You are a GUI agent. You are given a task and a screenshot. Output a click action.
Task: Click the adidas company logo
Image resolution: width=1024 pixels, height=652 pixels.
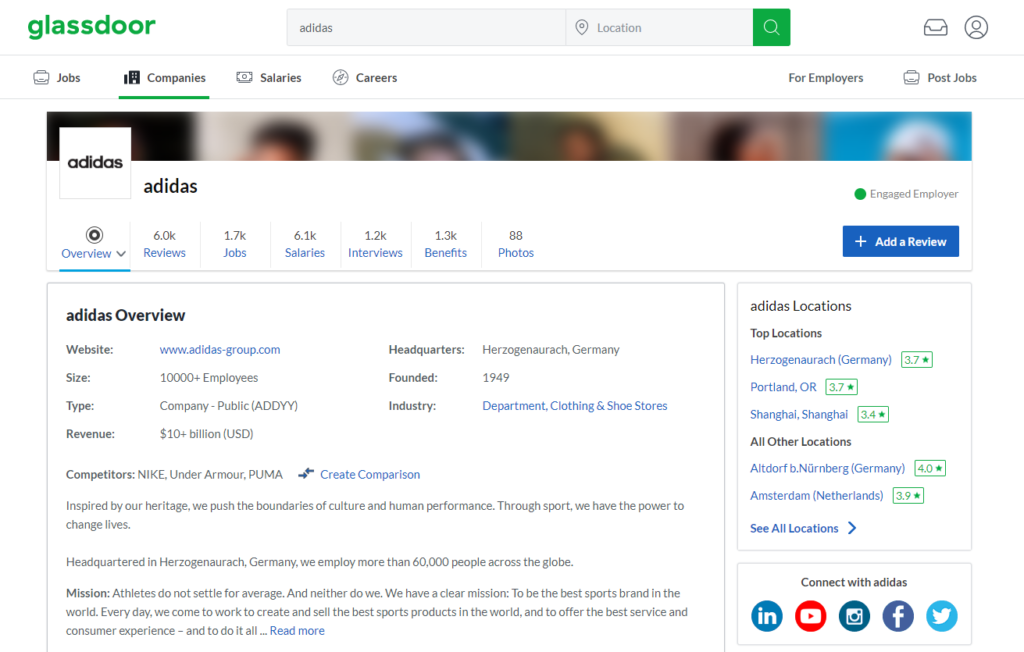coord(95,163)
